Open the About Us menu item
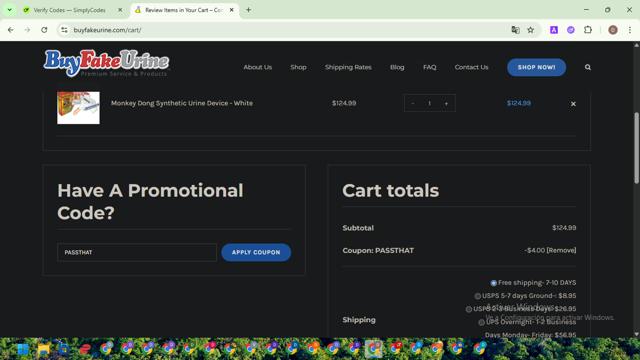640x360 pixels. coord(258,67)
